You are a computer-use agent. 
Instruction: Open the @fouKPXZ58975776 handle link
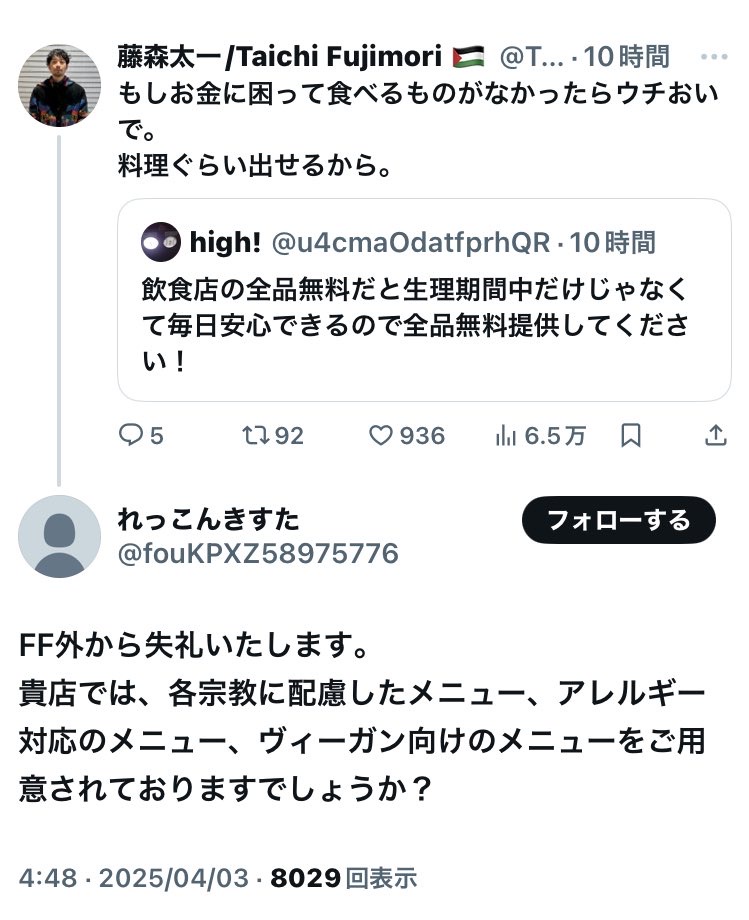click(258, 553)
